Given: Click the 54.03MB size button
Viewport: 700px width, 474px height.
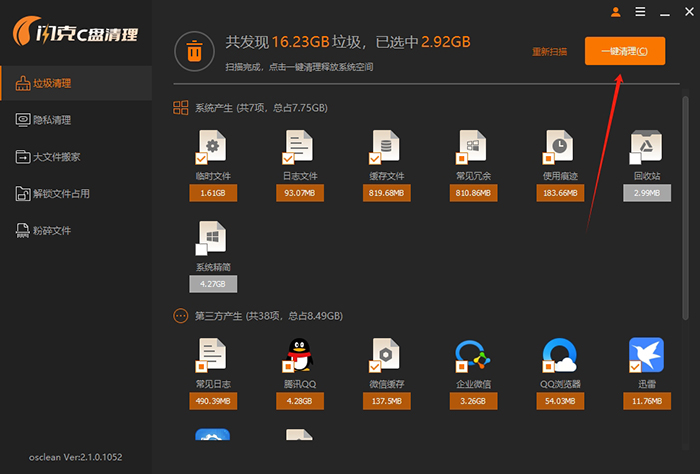Looking at the screenshot, I should point(560,401).
